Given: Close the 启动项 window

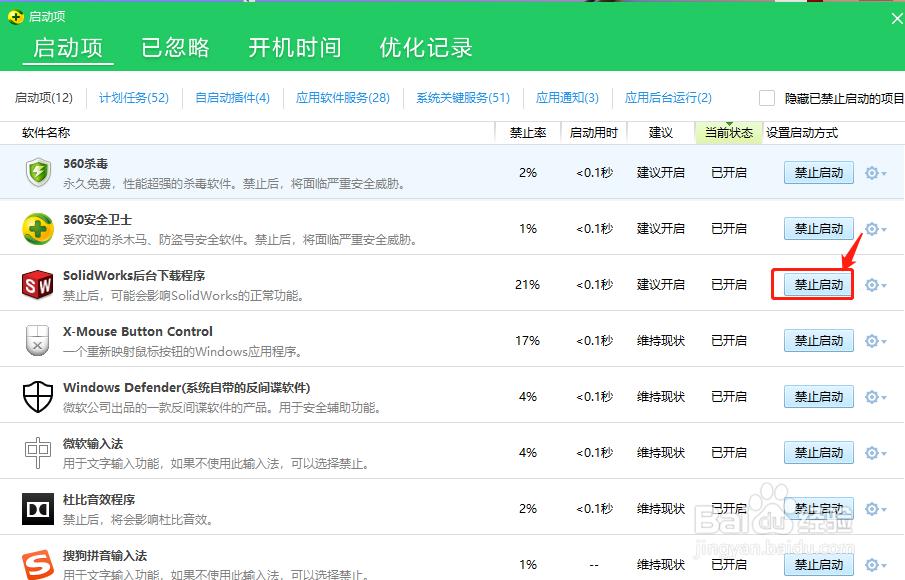Looking at the screenshot, I should pyautogui.click(x=896, y=18).
